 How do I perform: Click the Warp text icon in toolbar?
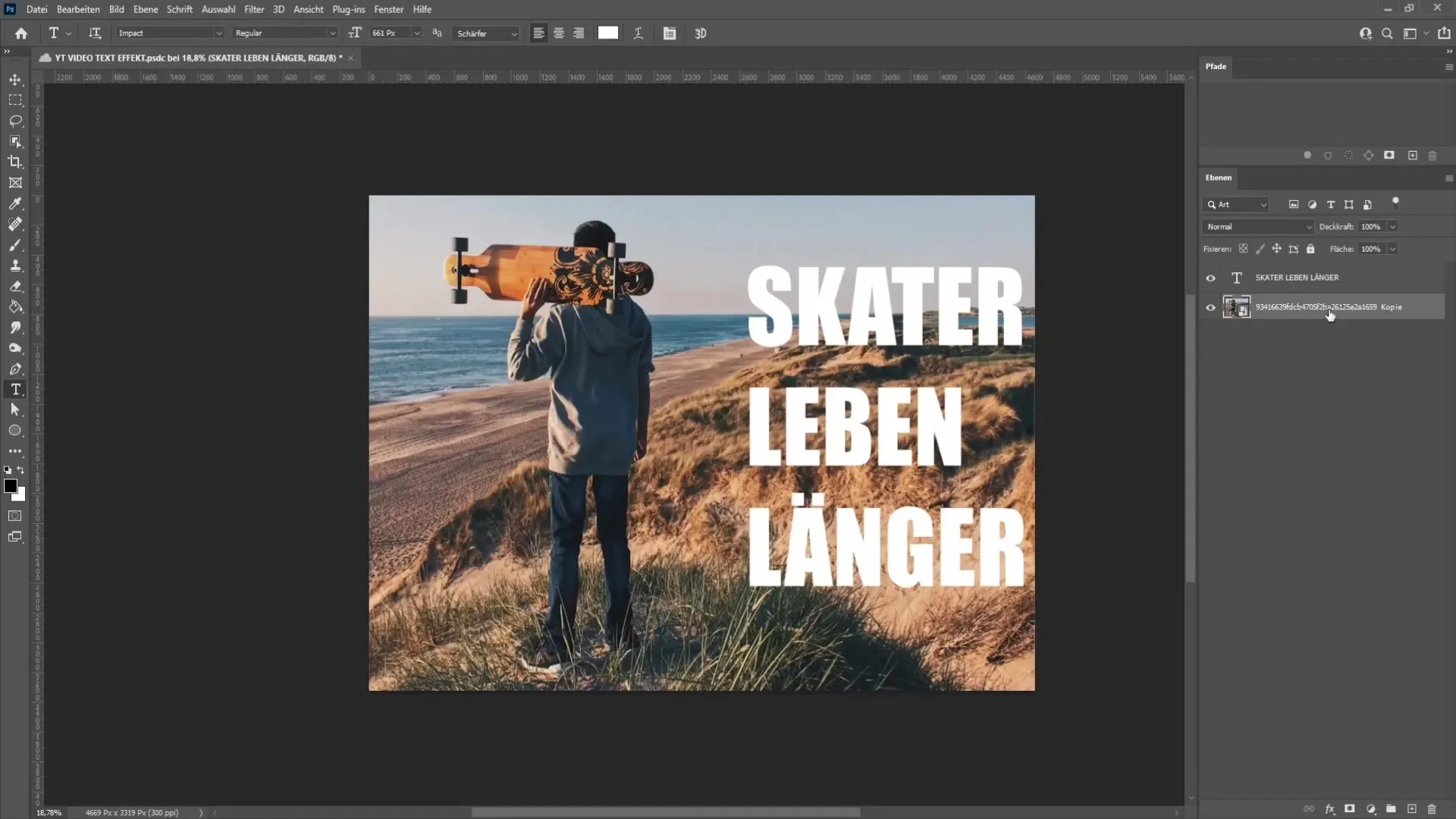(639, 33)
